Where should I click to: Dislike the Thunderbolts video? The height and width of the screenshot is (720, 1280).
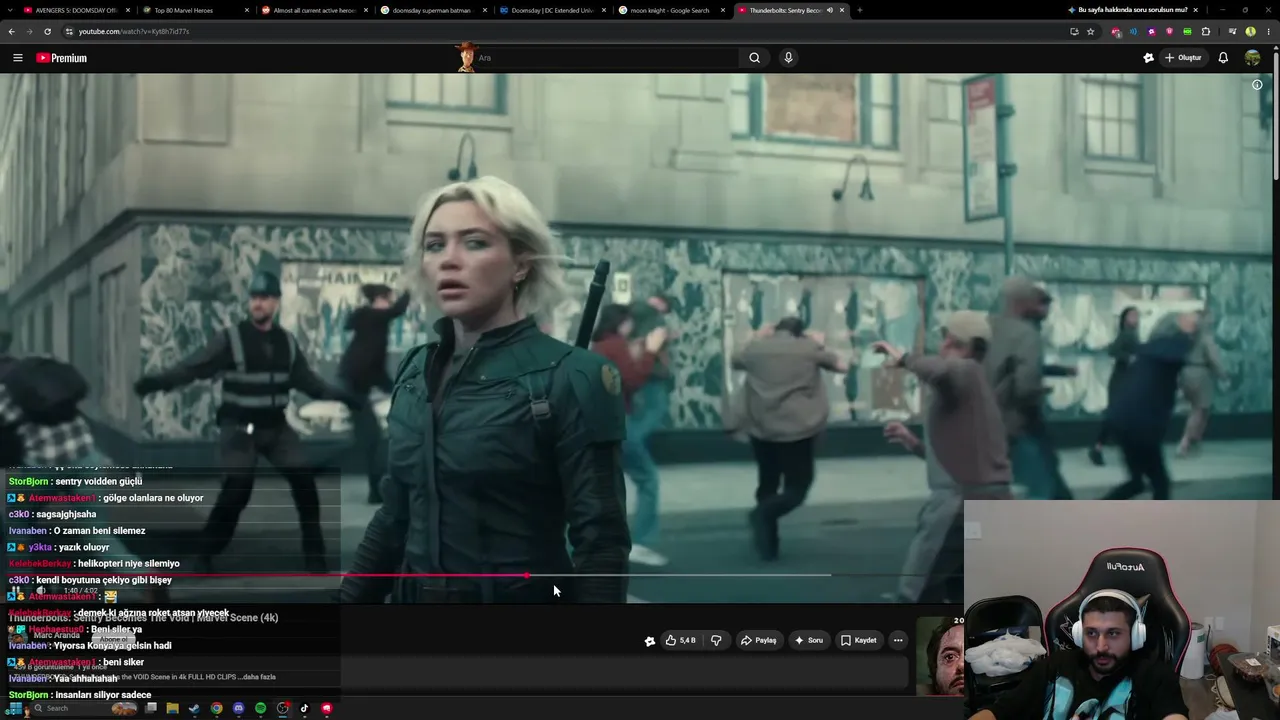click(x=716, y=640)
